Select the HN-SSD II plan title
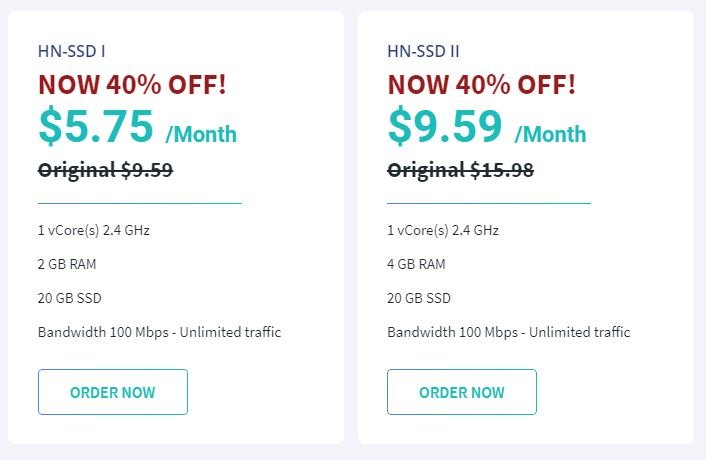This screenshot has width=706, height=460. click(x=424, y=51)
